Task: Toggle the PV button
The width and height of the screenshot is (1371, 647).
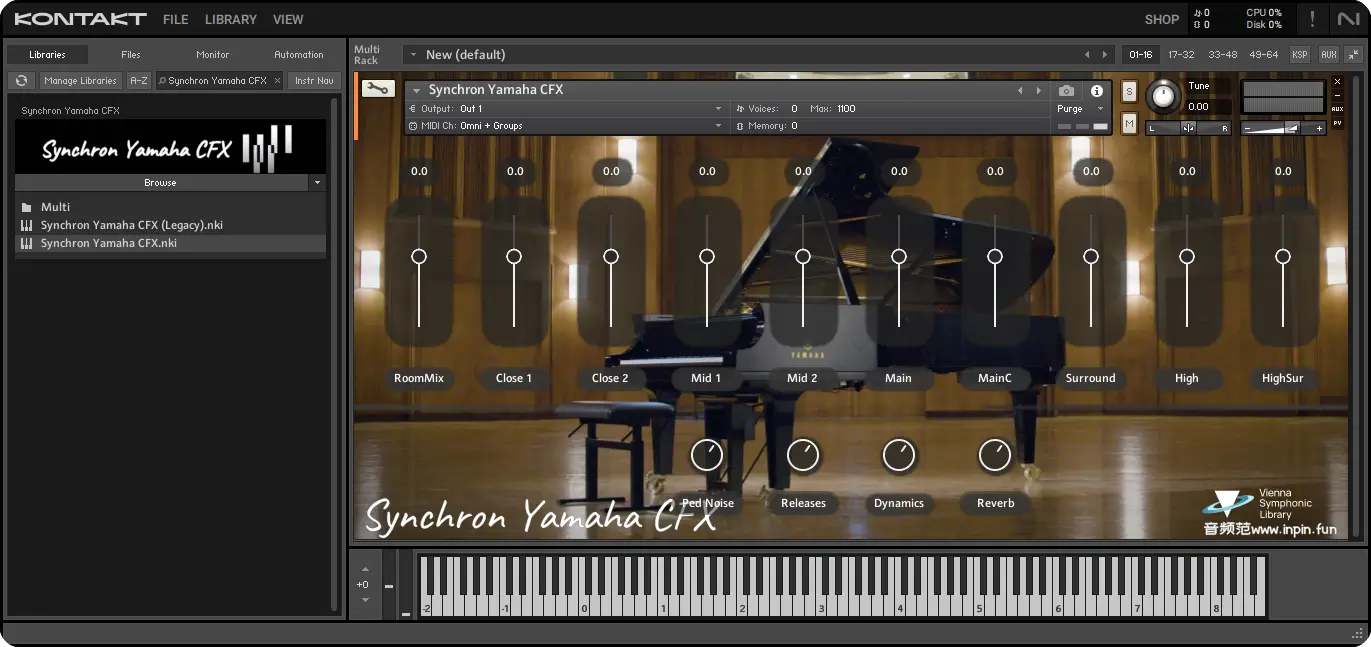Action: (x=1338, y=123)
